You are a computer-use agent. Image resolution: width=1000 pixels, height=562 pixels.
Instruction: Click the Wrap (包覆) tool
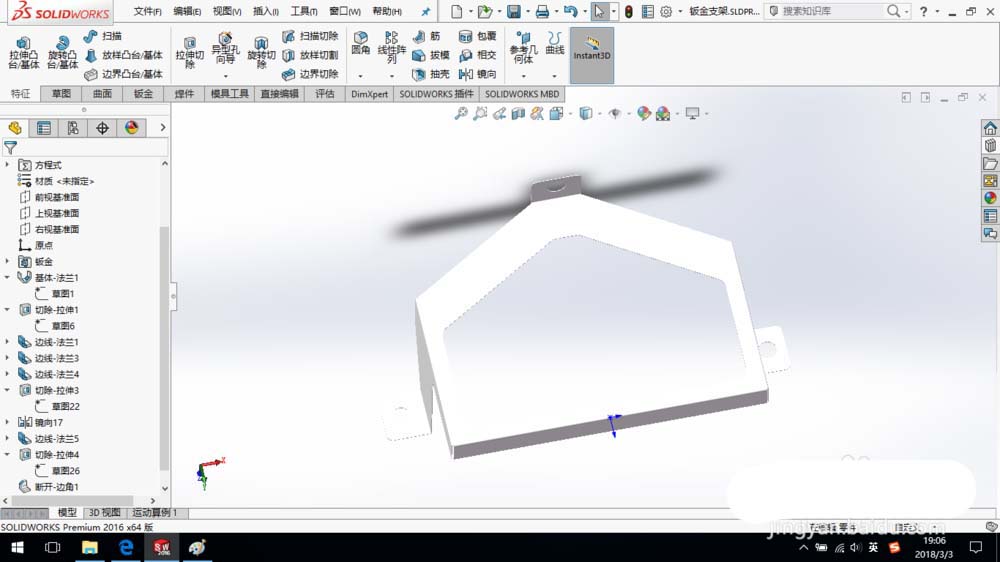point(478,36)
